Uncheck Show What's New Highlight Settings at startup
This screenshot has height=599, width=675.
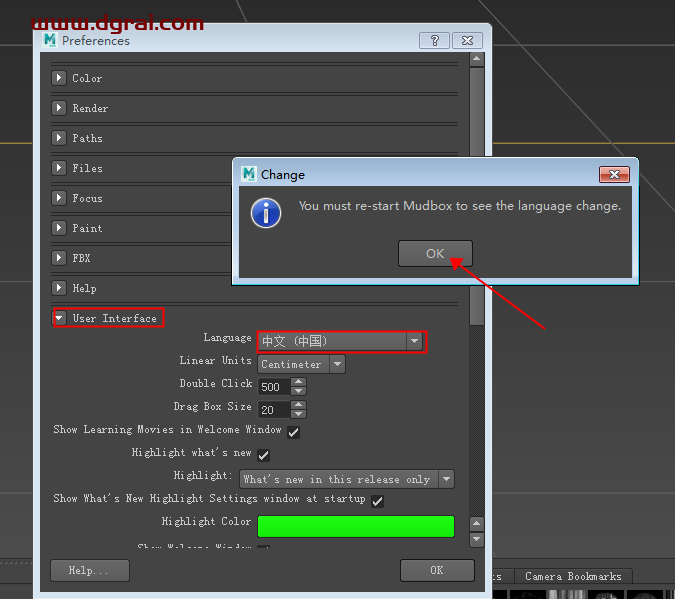[378, 501]
